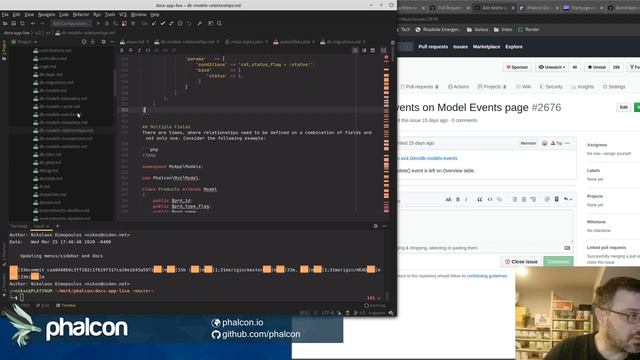Open the repository Actions tab
This screenshot has height=360, width=640.
pyautogui.click(x=458, y=87)
